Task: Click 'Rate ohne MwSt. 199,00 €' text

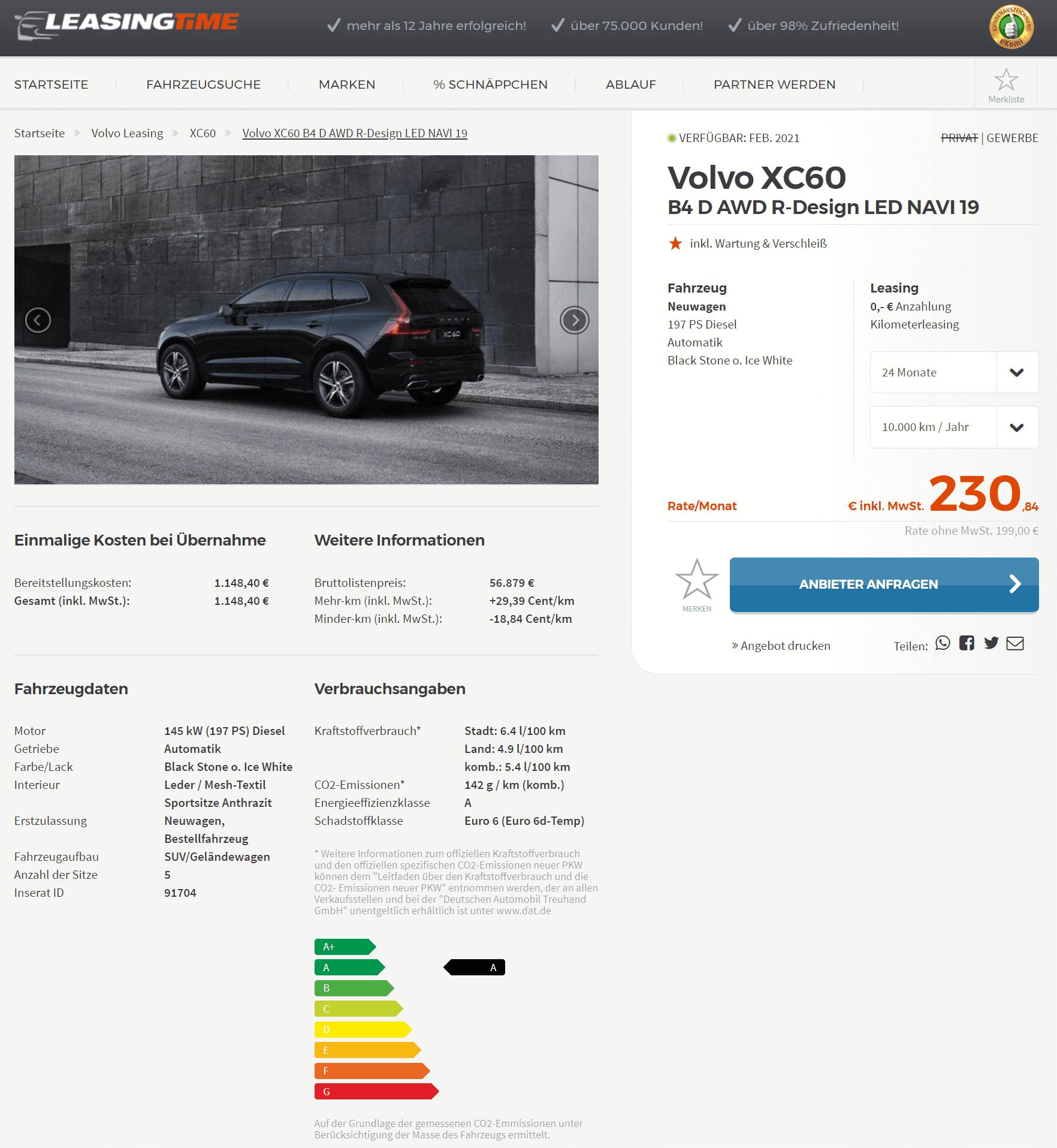Action: tap(971, 531)
